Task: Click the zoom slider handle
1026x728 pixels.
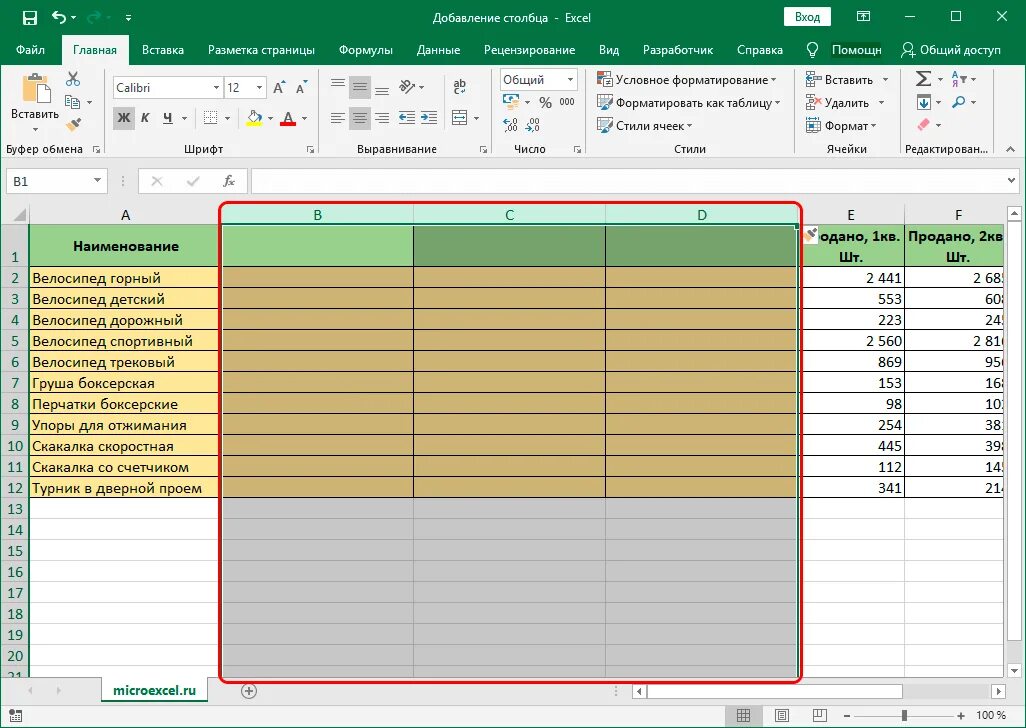Action: [x=904, y=716]
